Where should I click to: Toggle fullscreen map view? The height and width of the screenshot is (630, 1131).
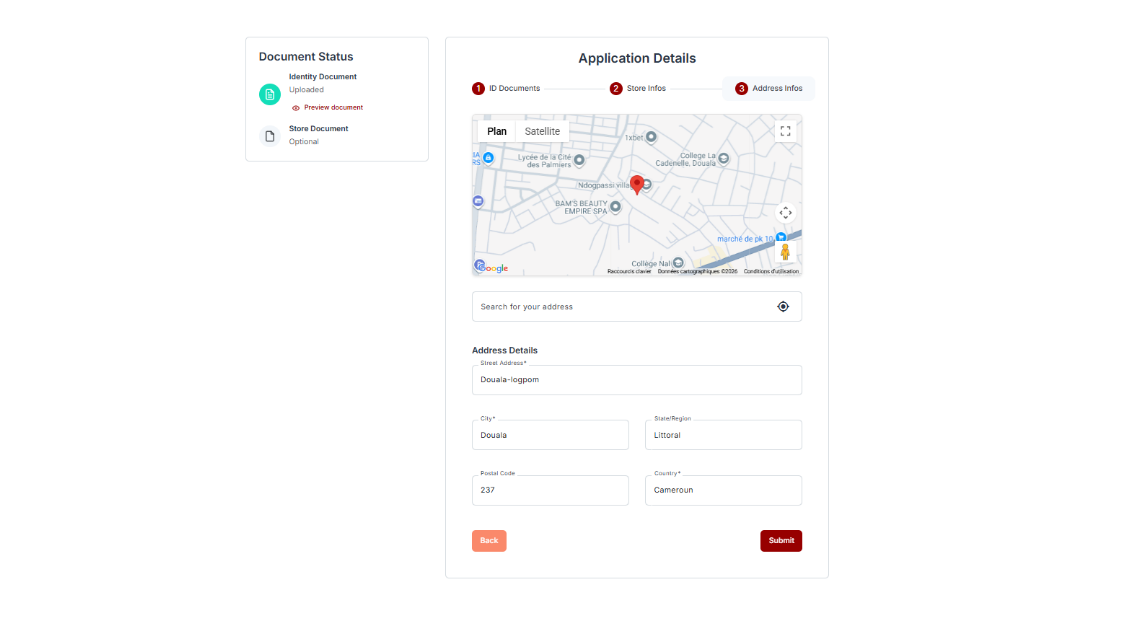[x=785, y=131]
